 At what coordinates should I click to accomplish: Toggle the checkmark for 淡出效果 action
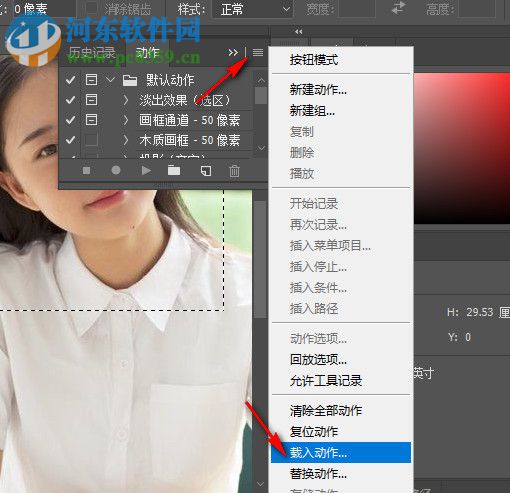pyautogui.click(x=70, y=100)
